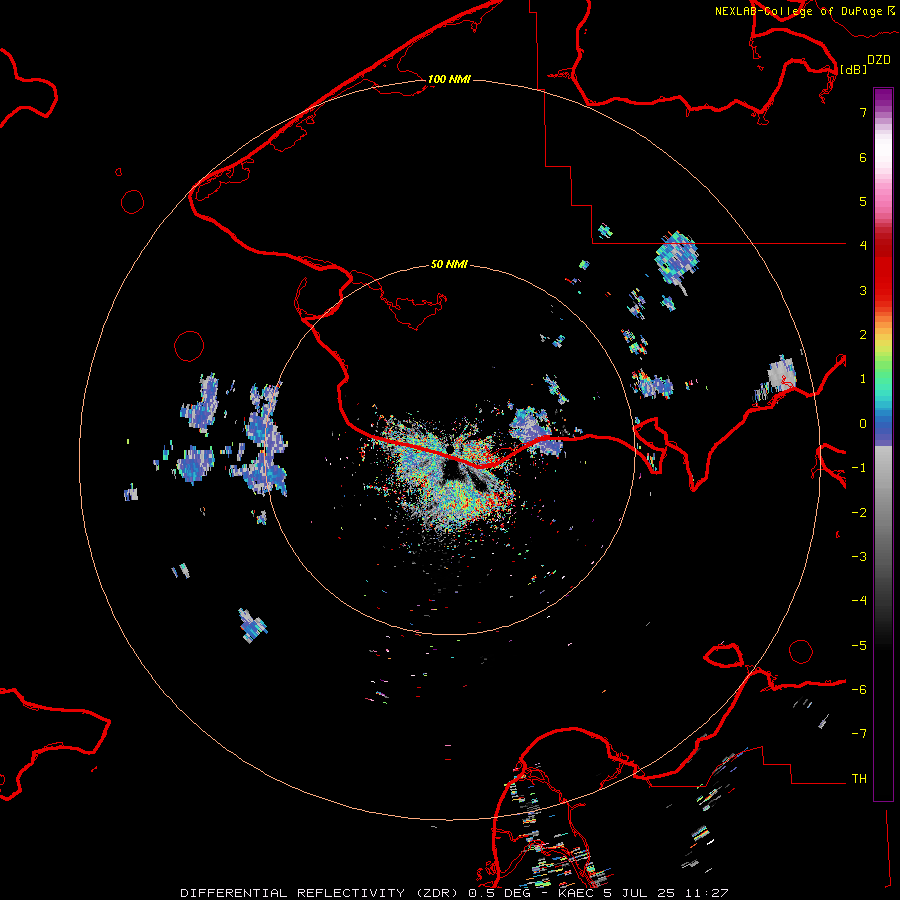Click the positive 1 scale value

tap(863, 379)
